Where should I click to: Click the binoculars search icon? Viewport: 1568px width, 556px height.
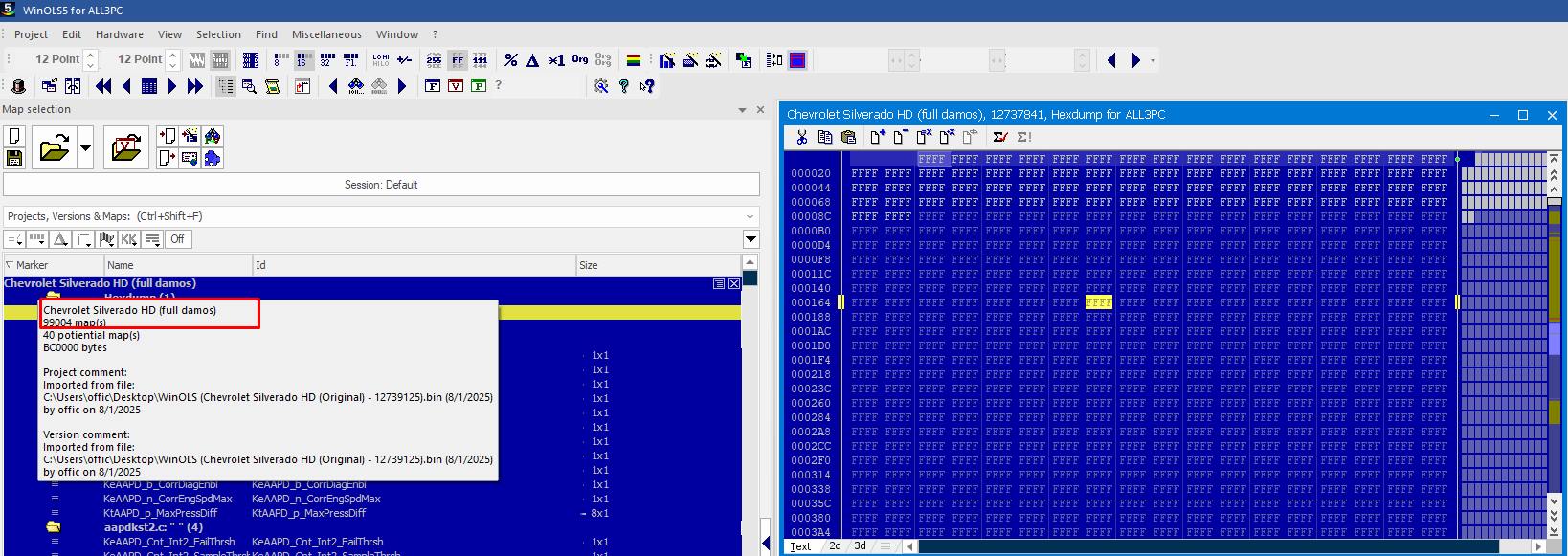click(356, 86)
